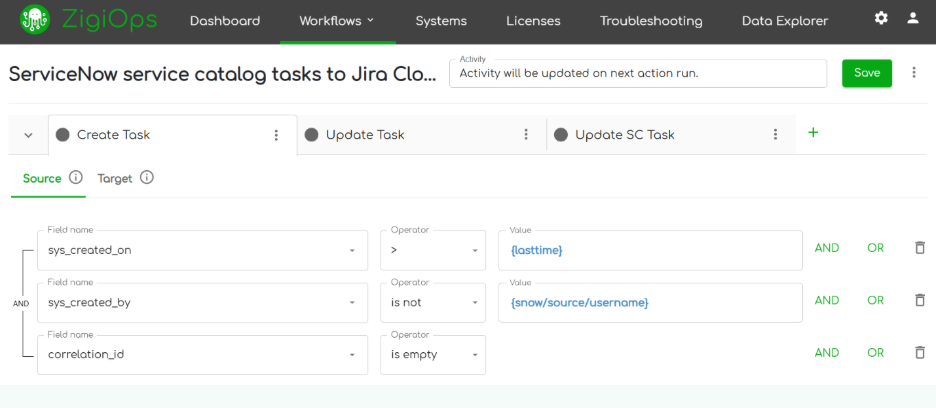Add OR condition after sys_created_by row
The width and height of the screenshot is (936, 408).
click(875, 300)
